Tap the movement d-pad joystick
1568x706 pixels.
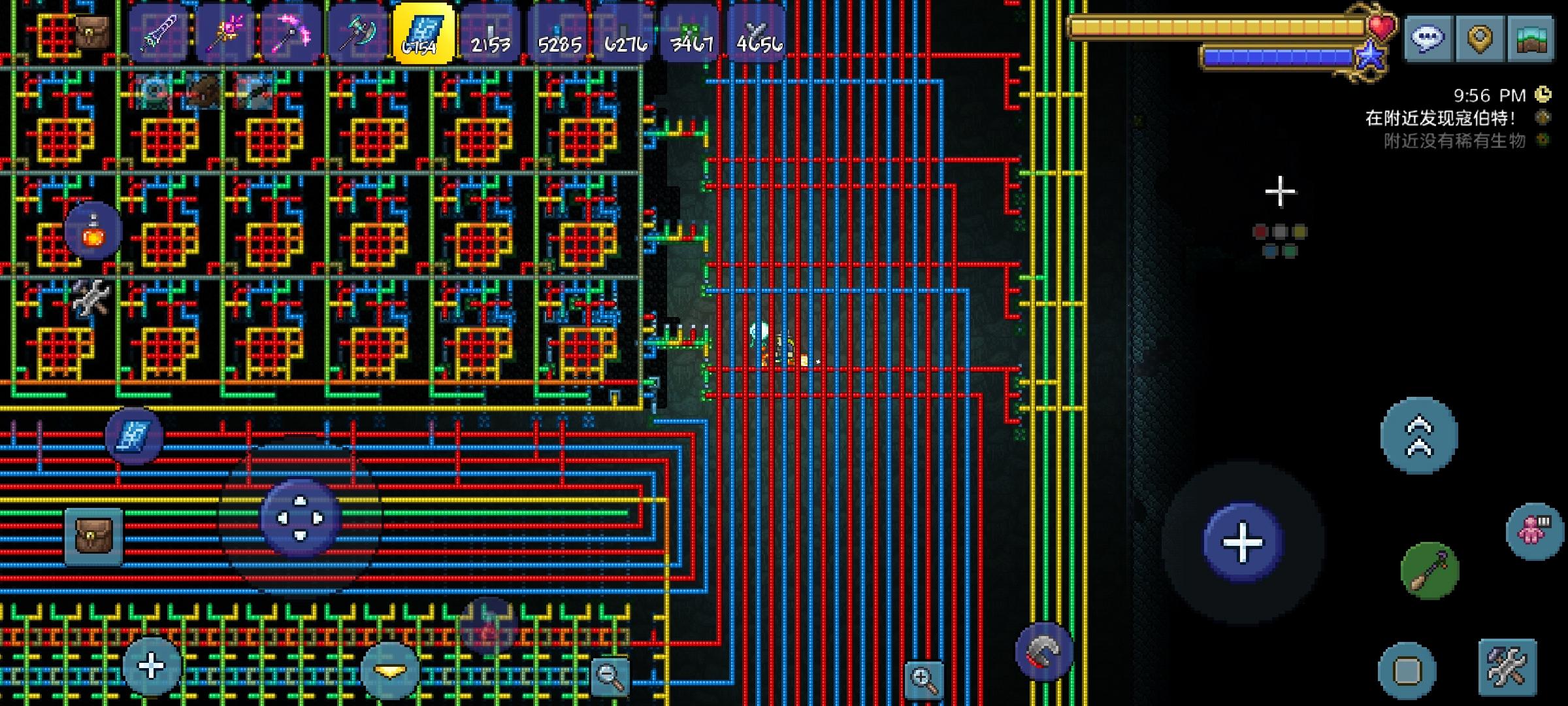pyautogui.click(x=301, y=518)
